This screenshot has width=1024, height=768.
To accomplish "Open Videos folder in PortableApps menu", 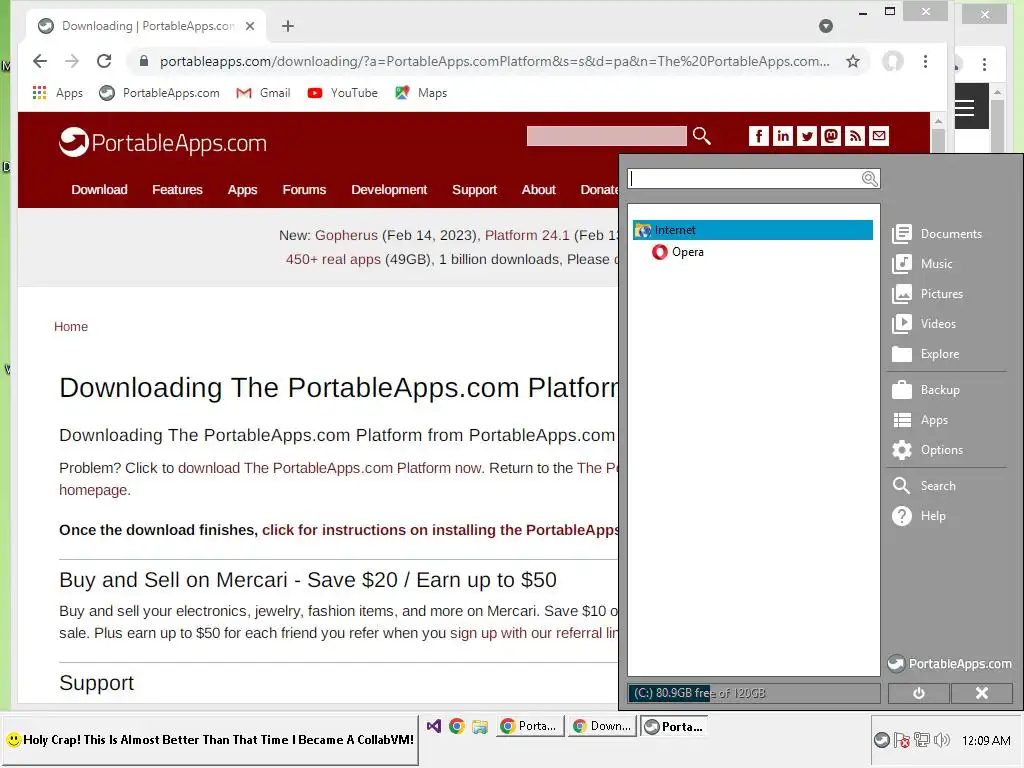I will tap(924, 324).
